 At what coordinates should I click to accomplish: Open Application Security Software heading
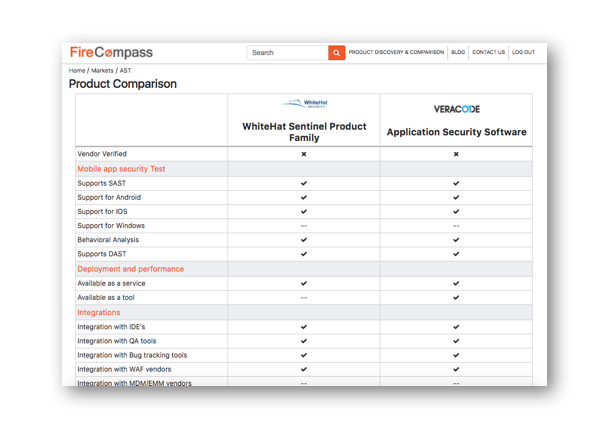(x=456, y=132)
